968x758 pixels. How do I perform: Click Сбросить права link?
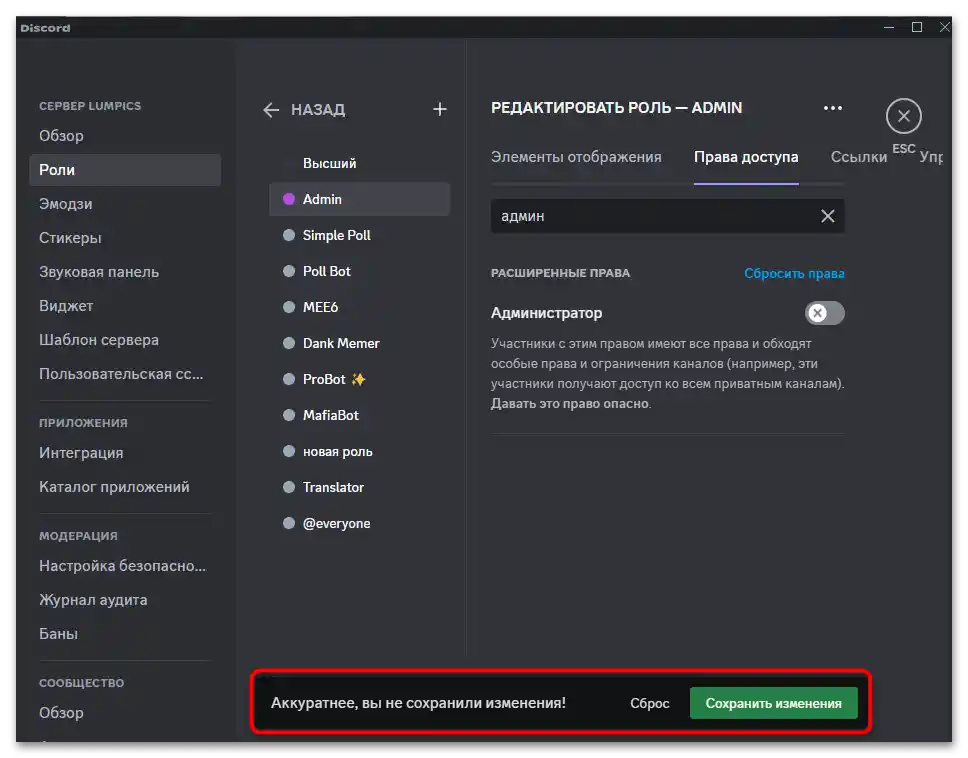pyautogui.click(x=794, y=273)
